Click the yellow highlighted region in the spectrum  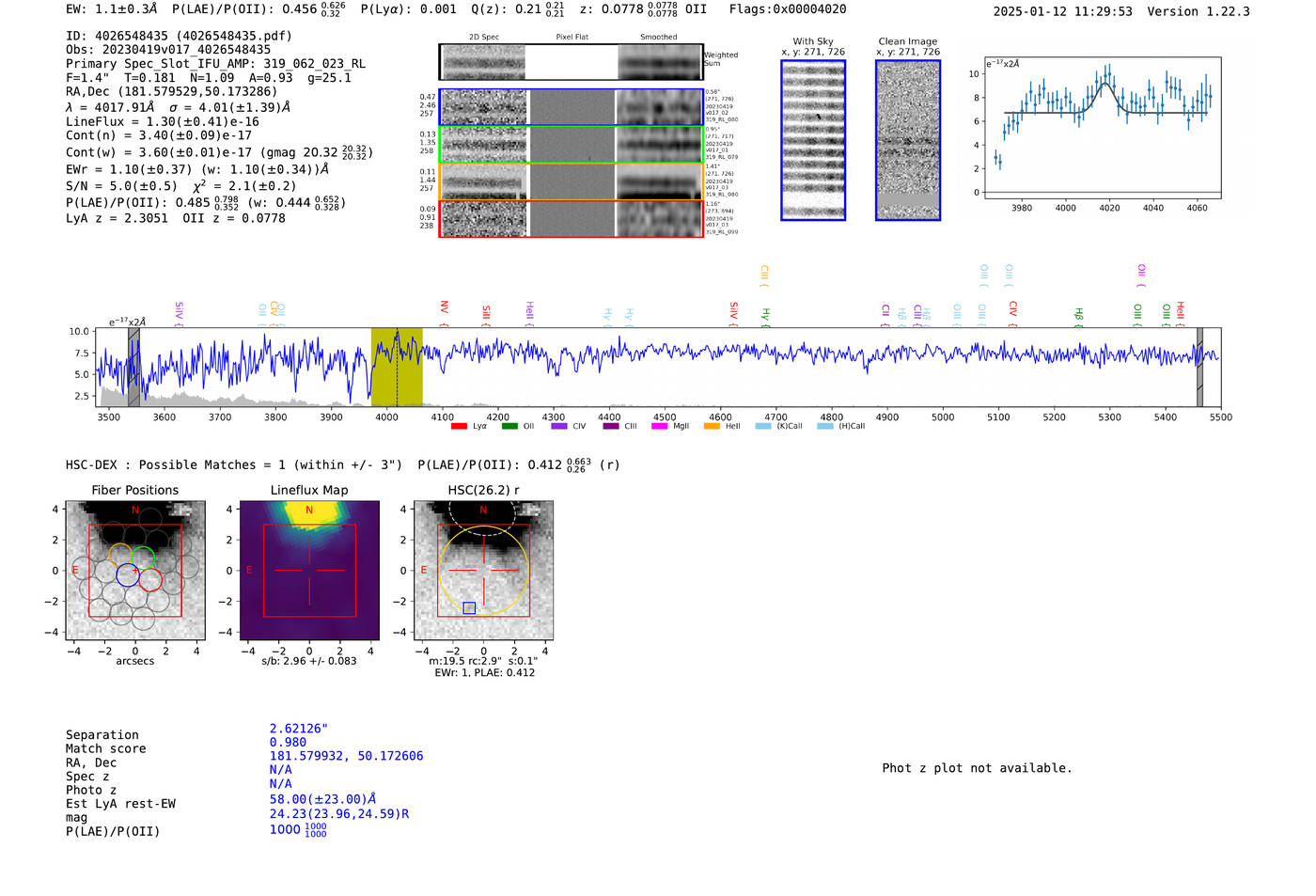click(397, 368)
